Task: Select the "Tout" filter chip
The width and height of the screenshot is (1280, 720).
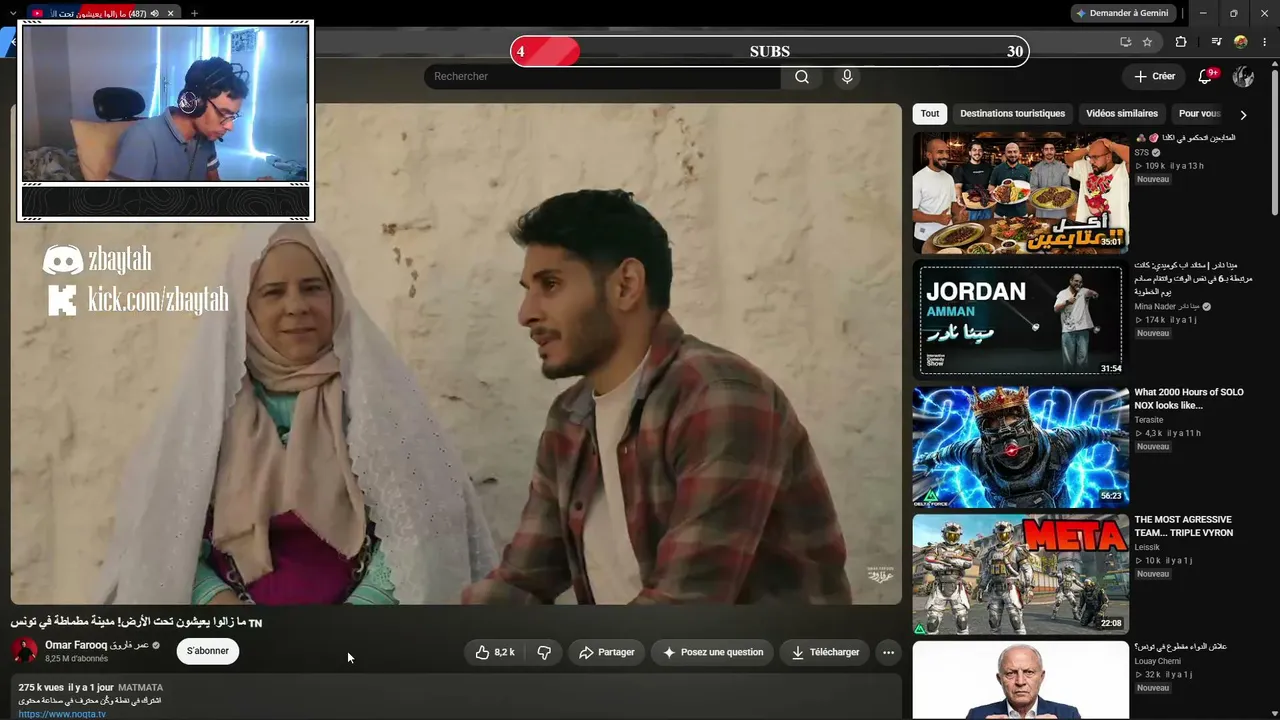Action: tap(930, 114)
